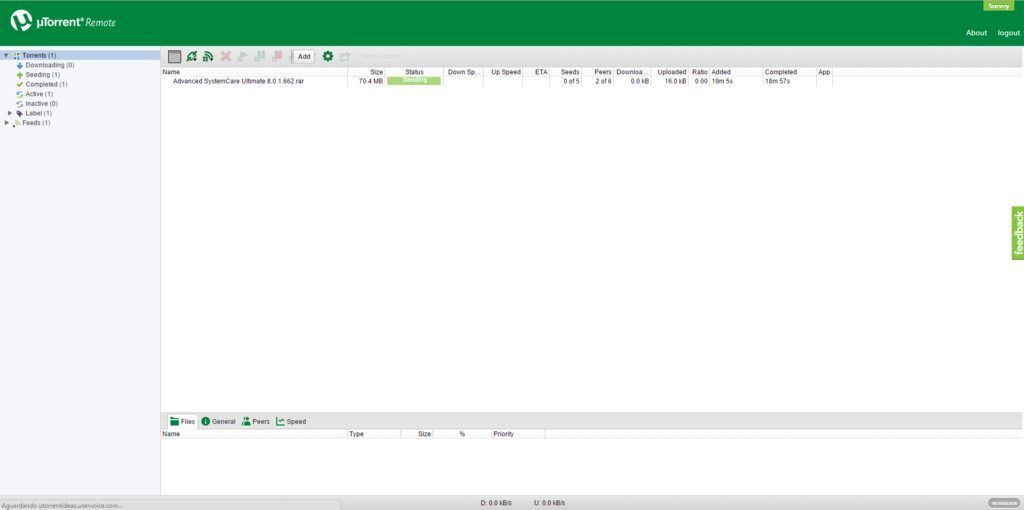Expand the Feeds tree node
This screenshot has height=510, width=1024.
[x=7, y=123]
